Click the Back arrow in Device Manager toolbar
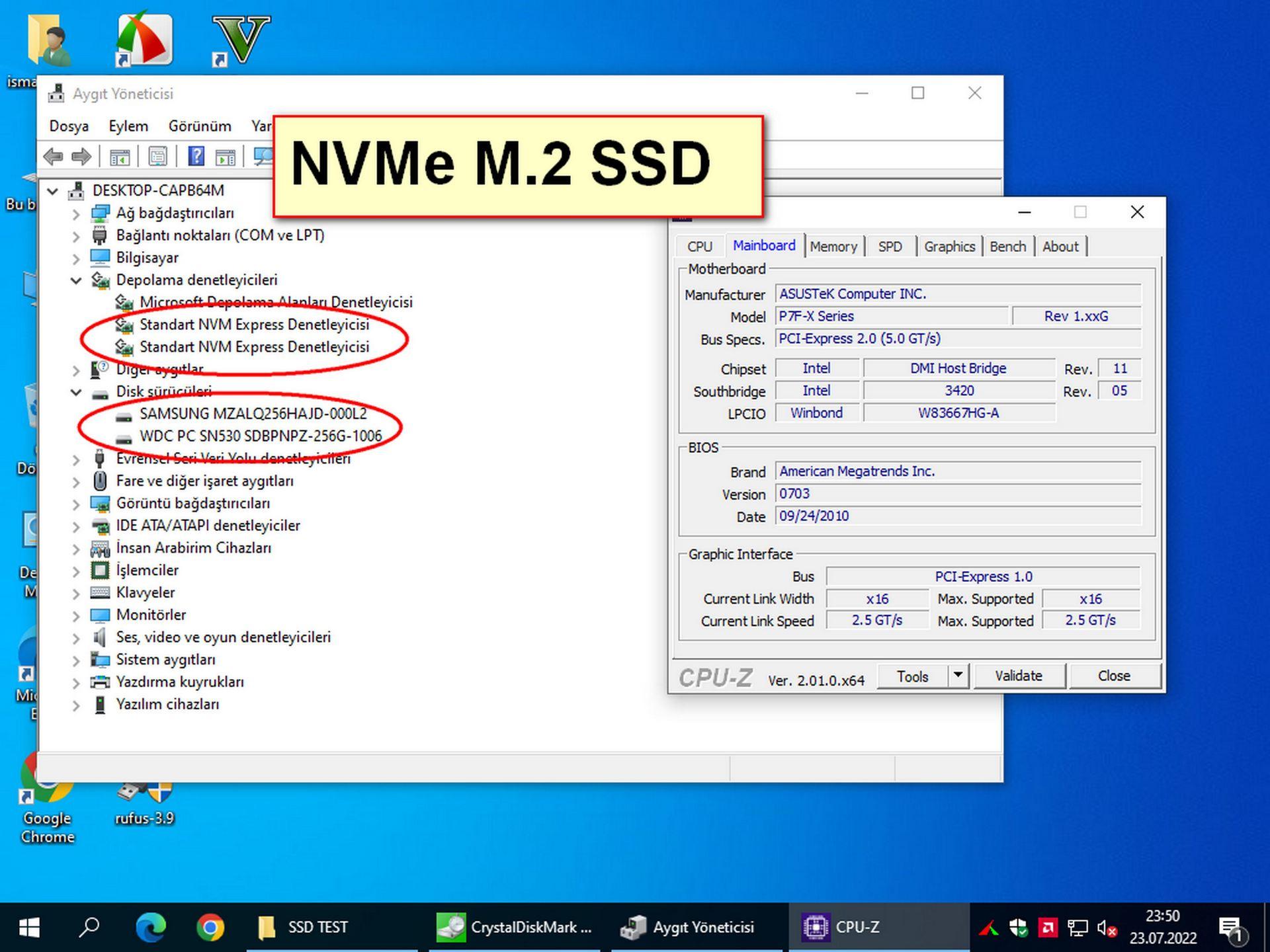The image size is (1270, 952). click(x=53, y=157)
